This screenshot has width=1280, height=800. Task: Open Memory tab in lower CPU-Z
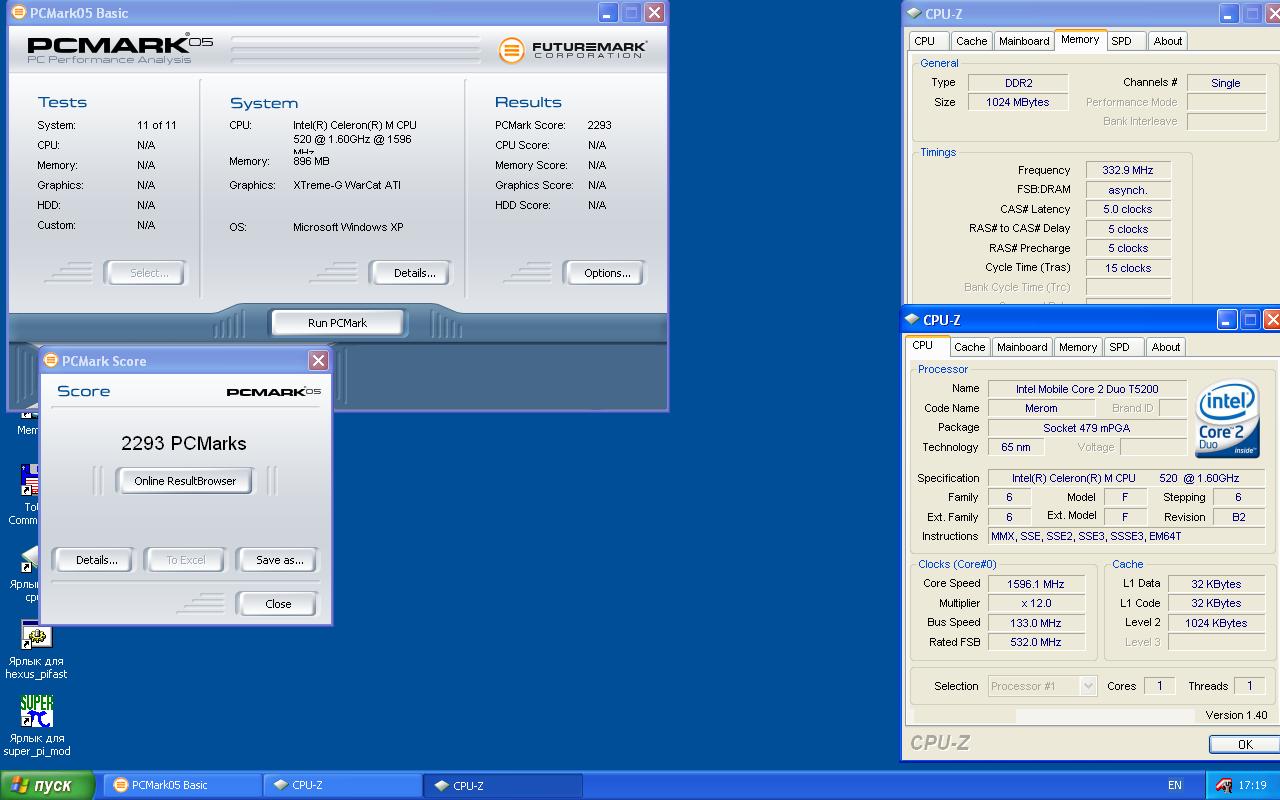pyautogui.click(x=1078, y=347)
